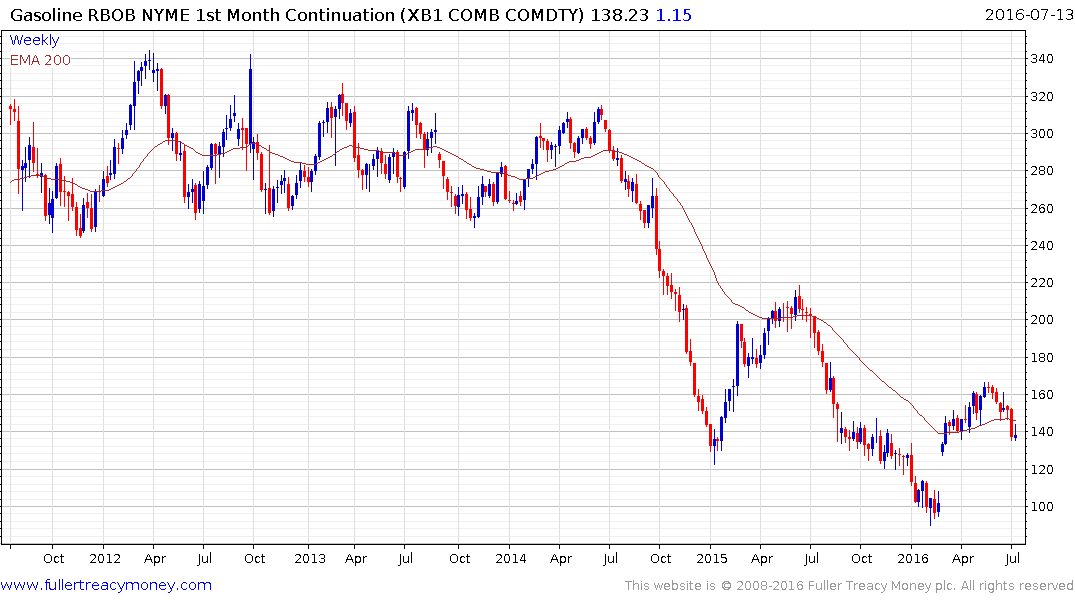
Task: Click the 2012 year label on time axis
Action: pos(105,558)
